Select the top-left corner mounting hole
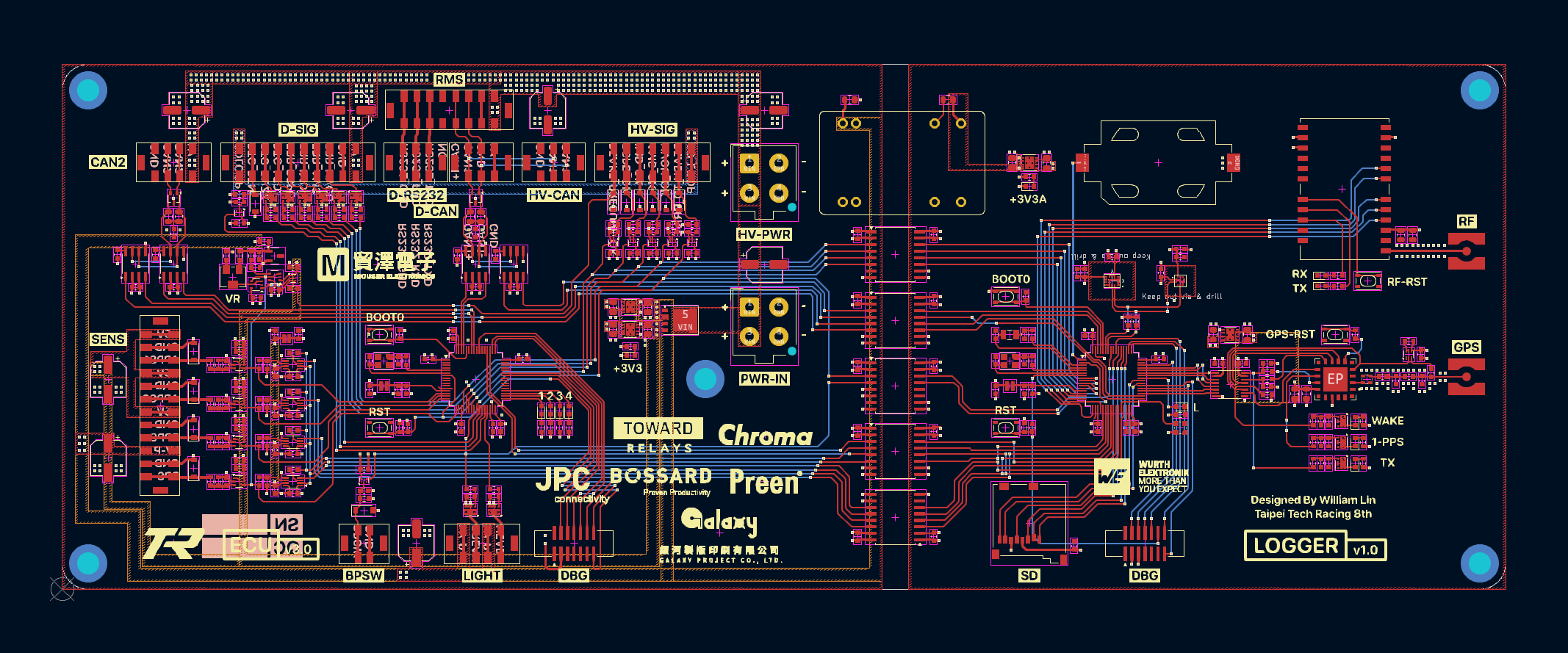 coord(88,90)
